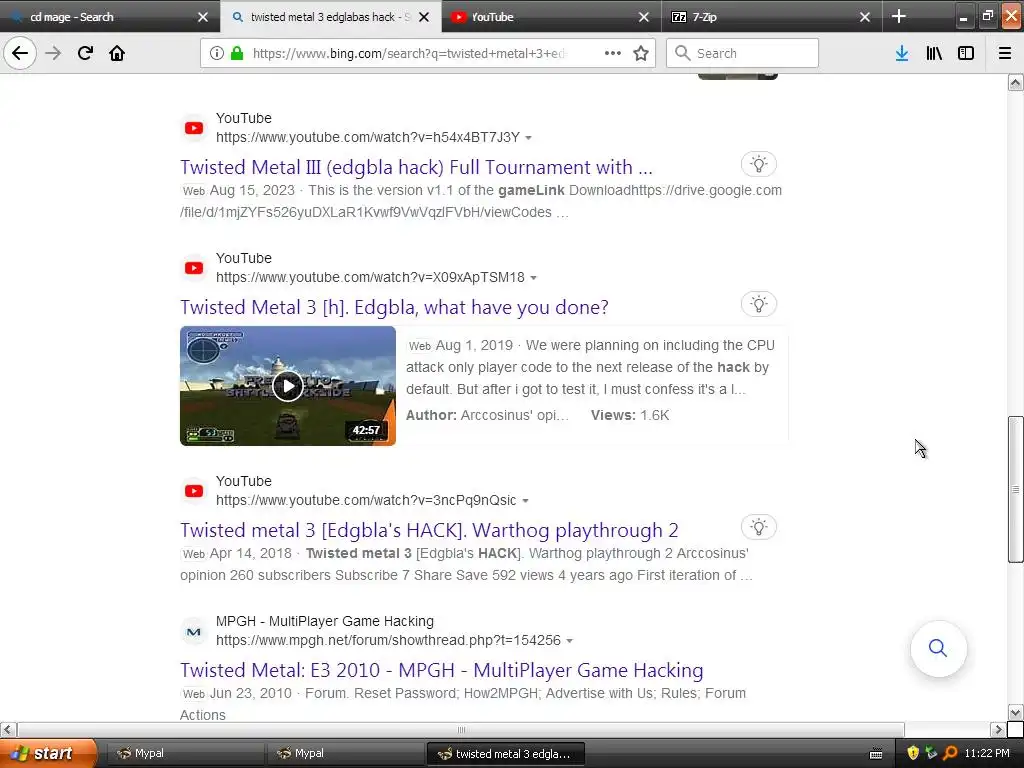Click the keyboard icon on taskbar
This screenshot has width=1024, height=768.
[876, 754]
